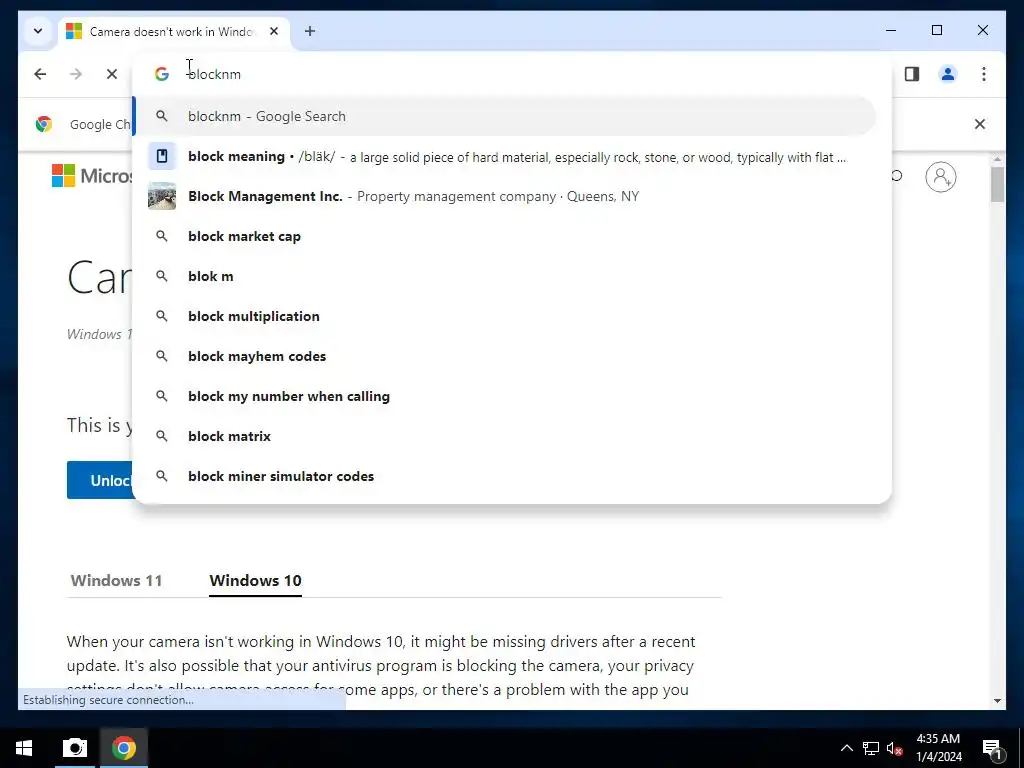Click the Microsoft sign-in account icon
1024x768 pixels.
coord(940,177)
